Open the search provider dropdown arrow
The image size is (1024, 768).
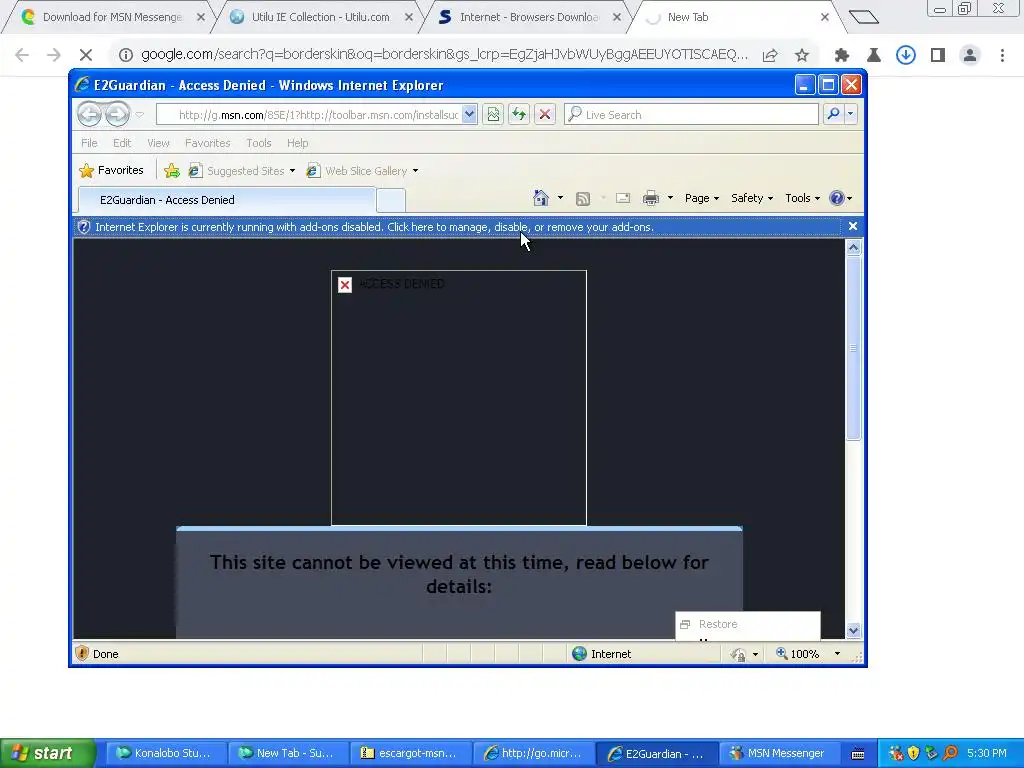coord(850,114)
